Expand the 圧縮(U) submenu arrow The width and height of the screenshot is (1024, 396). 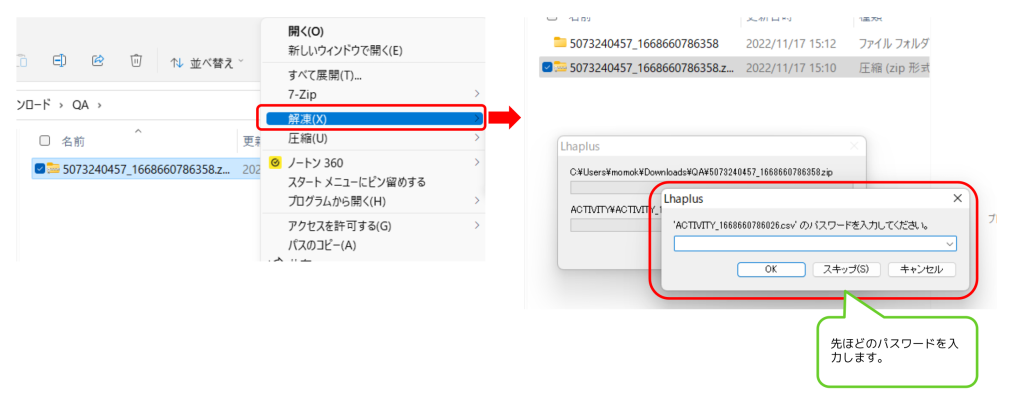477,139
